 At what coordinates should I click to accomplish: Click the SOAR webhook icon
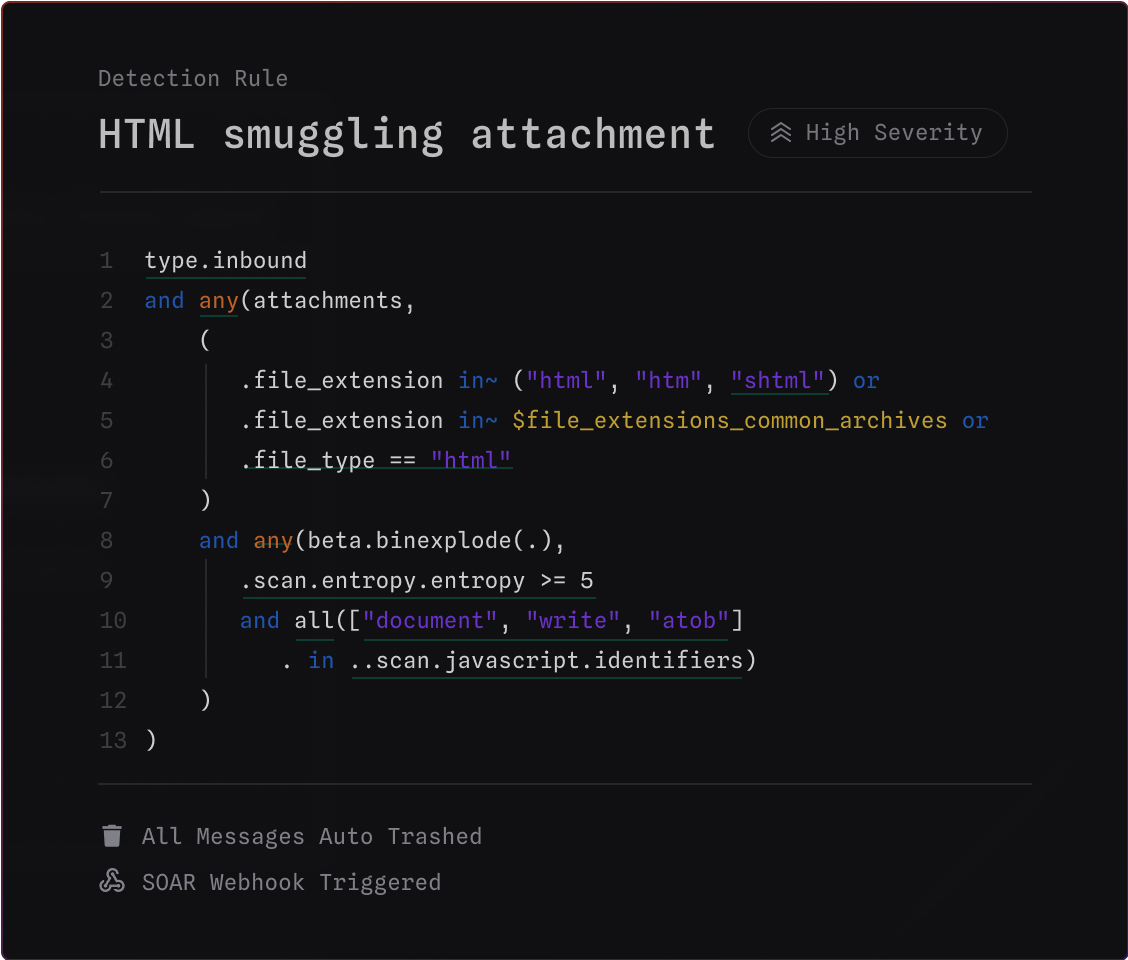pos(112,881)
